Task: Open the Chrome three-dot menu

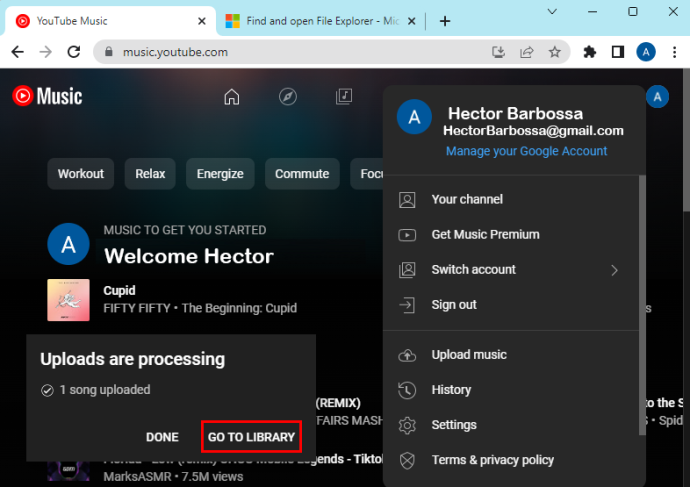Action: [674, 52]
